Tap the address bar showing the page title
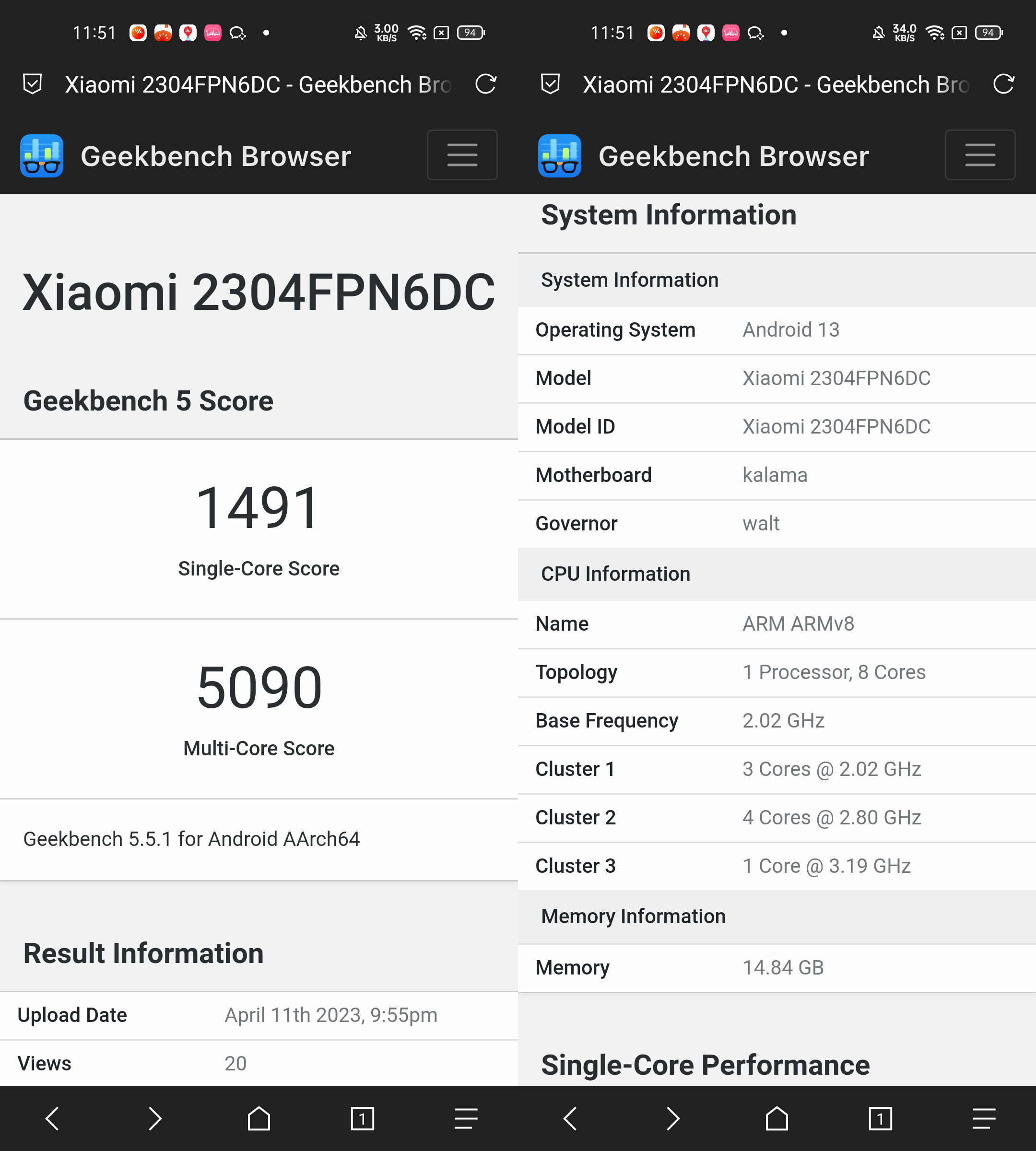 pyautogui.click(x=256, y=83)
